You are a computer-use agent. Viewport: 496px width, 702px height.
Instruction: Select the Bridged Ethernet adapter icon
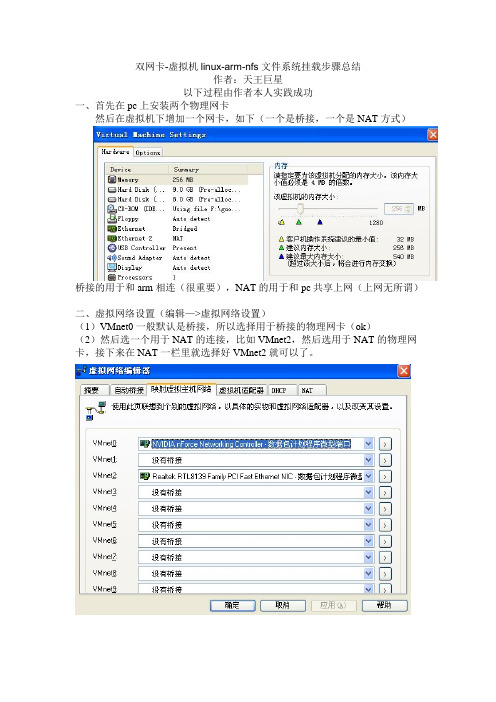(x=112, y=229)
